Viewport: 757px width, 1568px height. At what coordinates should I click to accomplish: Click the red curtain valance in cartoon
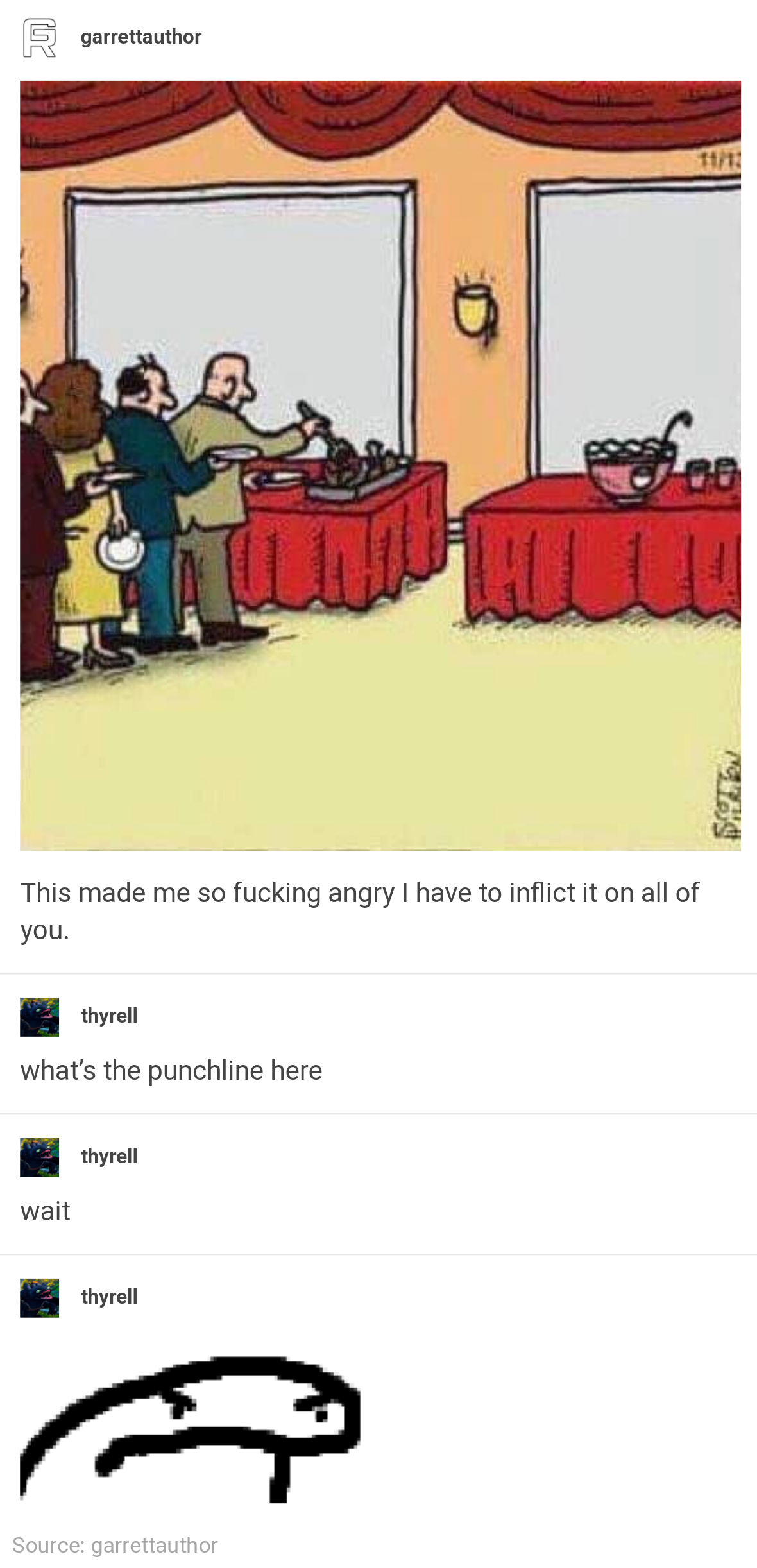380,119
